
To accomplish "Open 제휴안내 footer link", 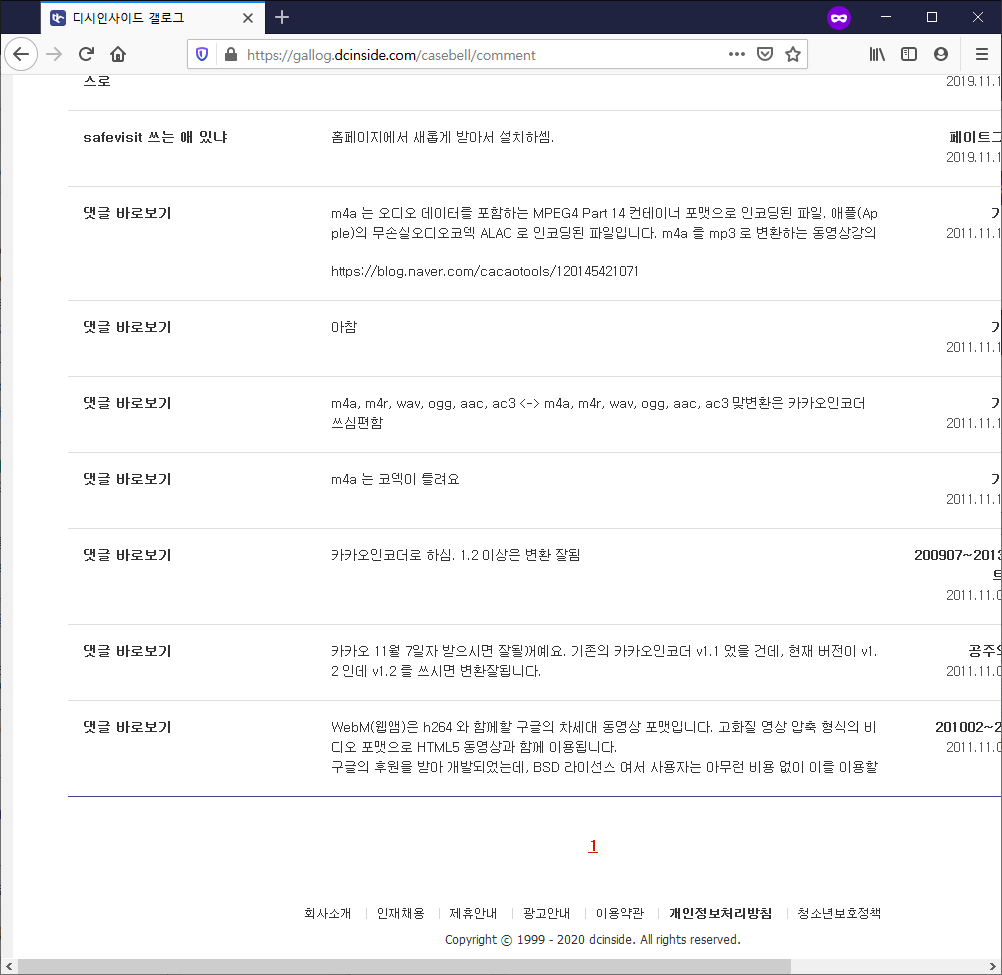I will point(473,914).
